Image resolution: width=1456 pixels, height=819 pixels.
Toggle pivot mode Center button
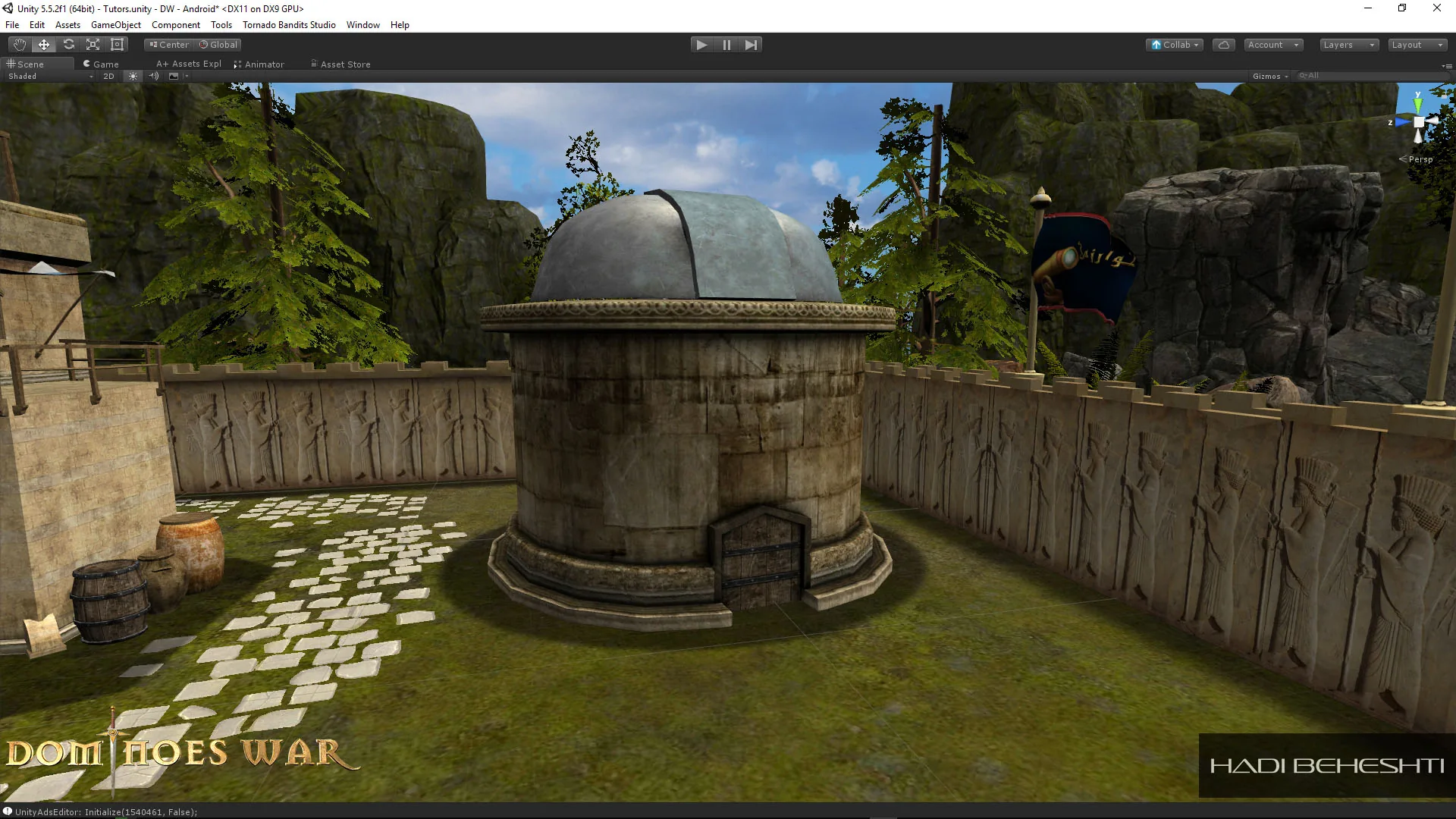click(x=169, y=45)
